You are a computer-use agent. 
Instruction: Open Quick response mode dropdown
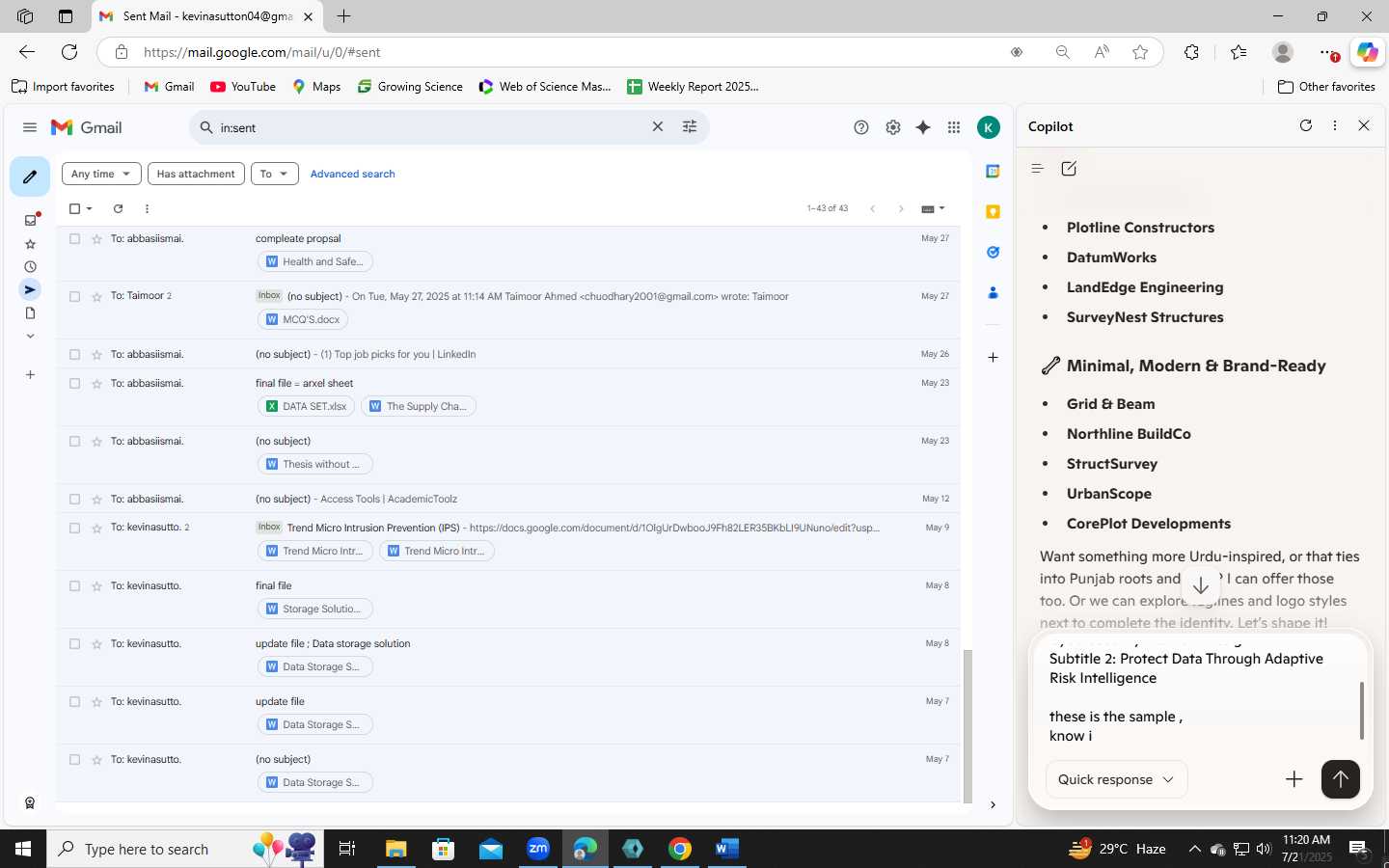[1116, 779]
